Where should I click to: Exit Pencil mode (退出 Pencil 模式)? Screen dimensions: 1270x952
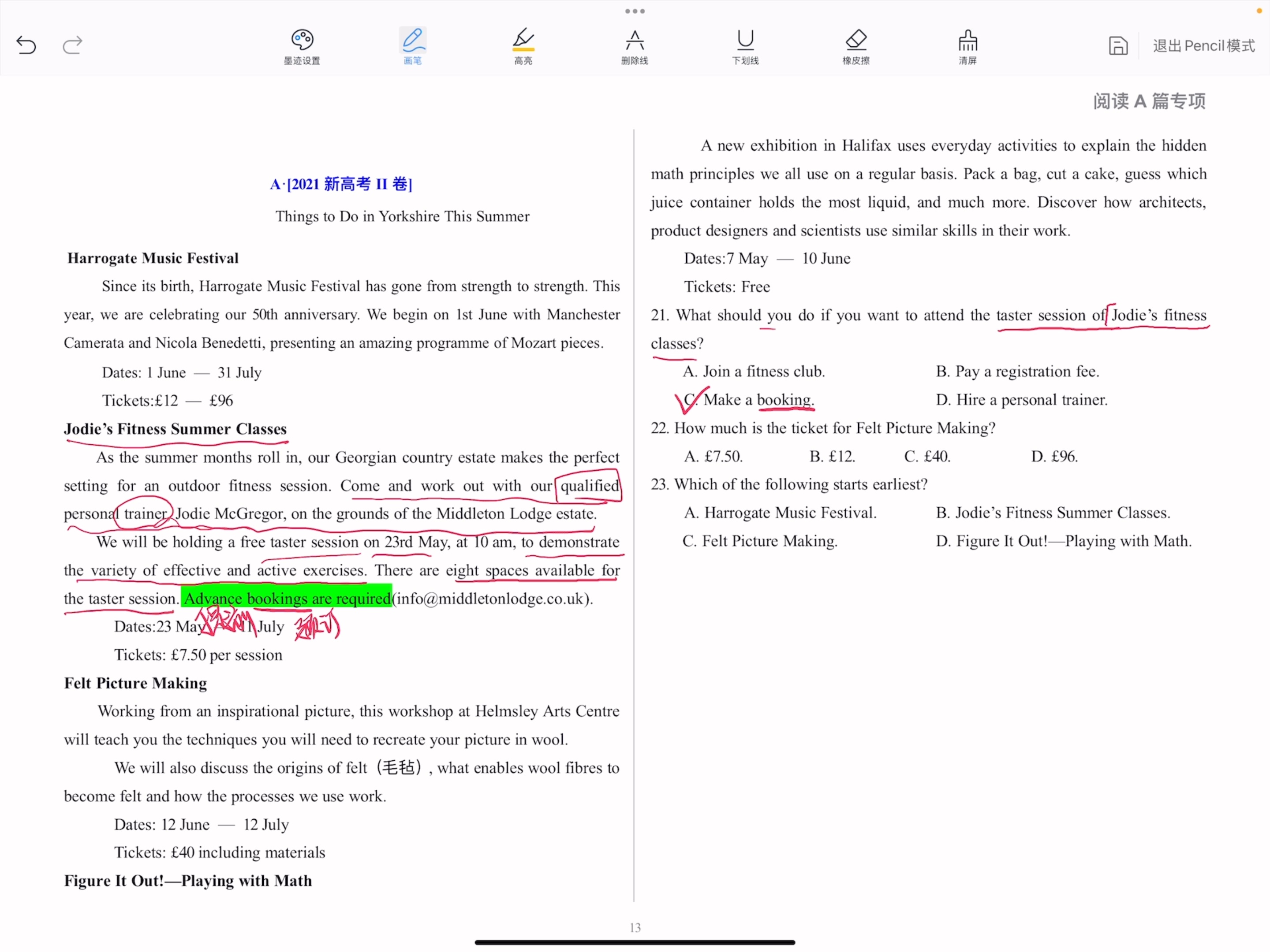[1203, 46]
